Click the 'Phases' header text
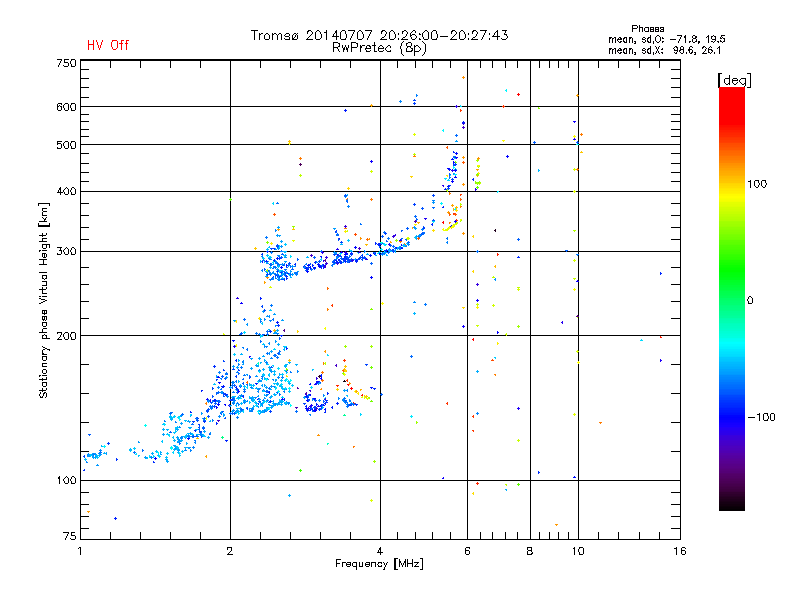Screen dimensions: 800x600 647,29
